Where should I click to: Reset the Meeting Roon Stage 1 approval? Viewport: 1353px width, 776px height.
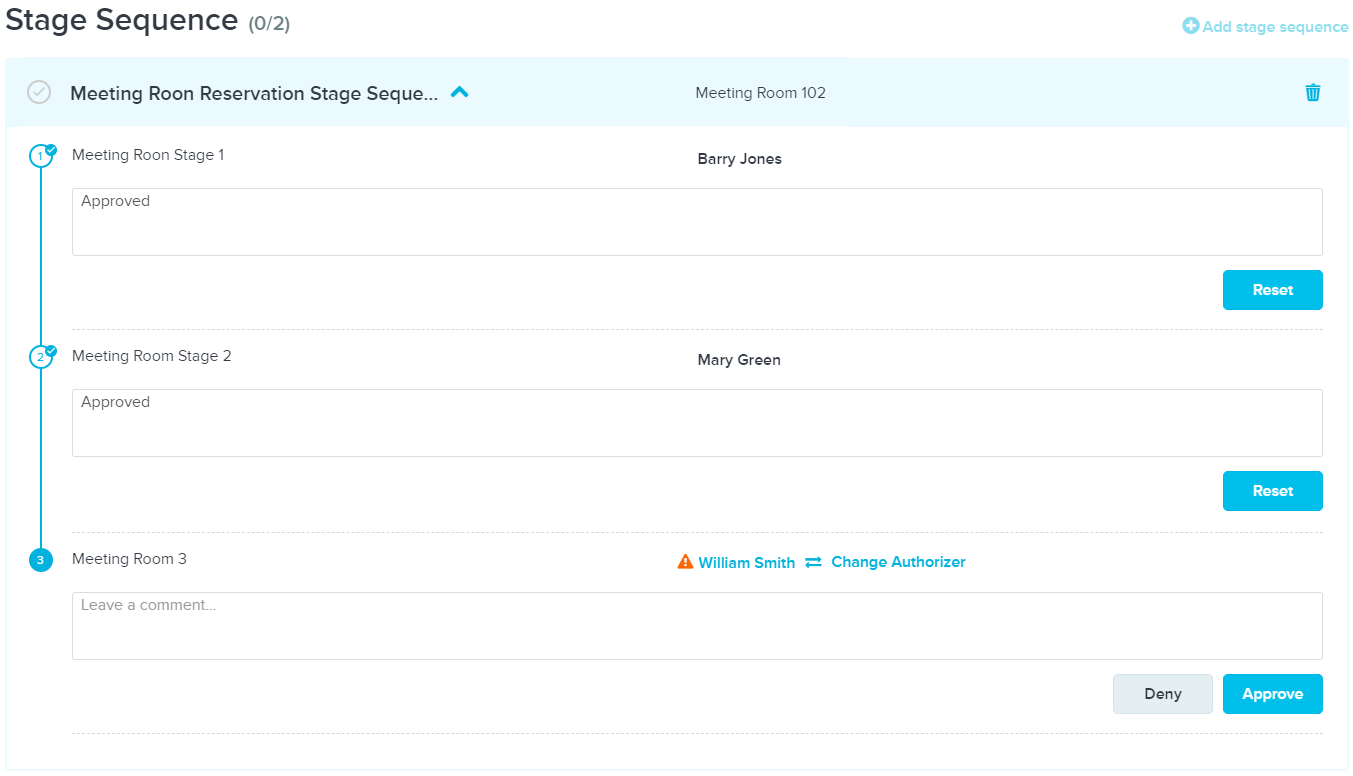[x=1273, y=290]
